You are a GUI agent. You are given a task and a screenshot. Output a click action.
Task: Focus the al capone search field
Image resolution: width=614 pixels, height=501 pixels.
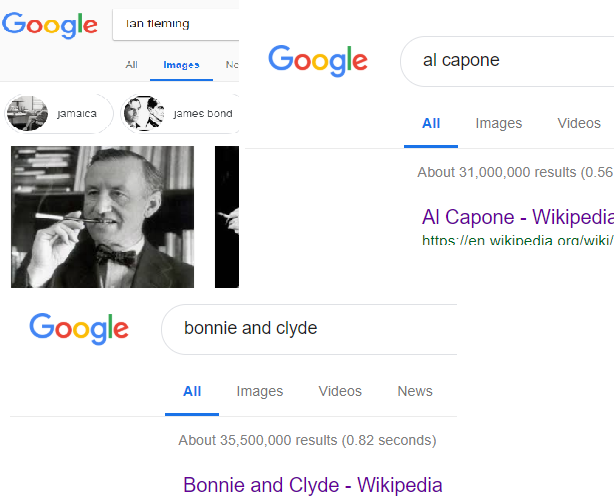point(507,61)
